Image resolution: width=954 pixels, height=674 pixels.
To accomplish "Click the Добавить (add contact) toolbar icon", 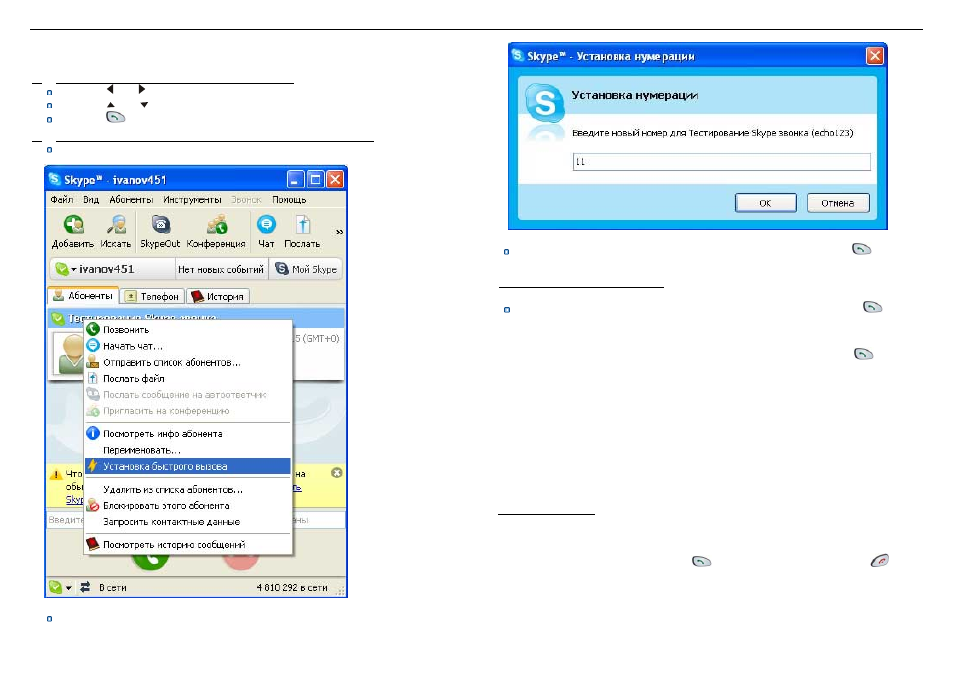I will pyautogui.click(x=73, y=231).
